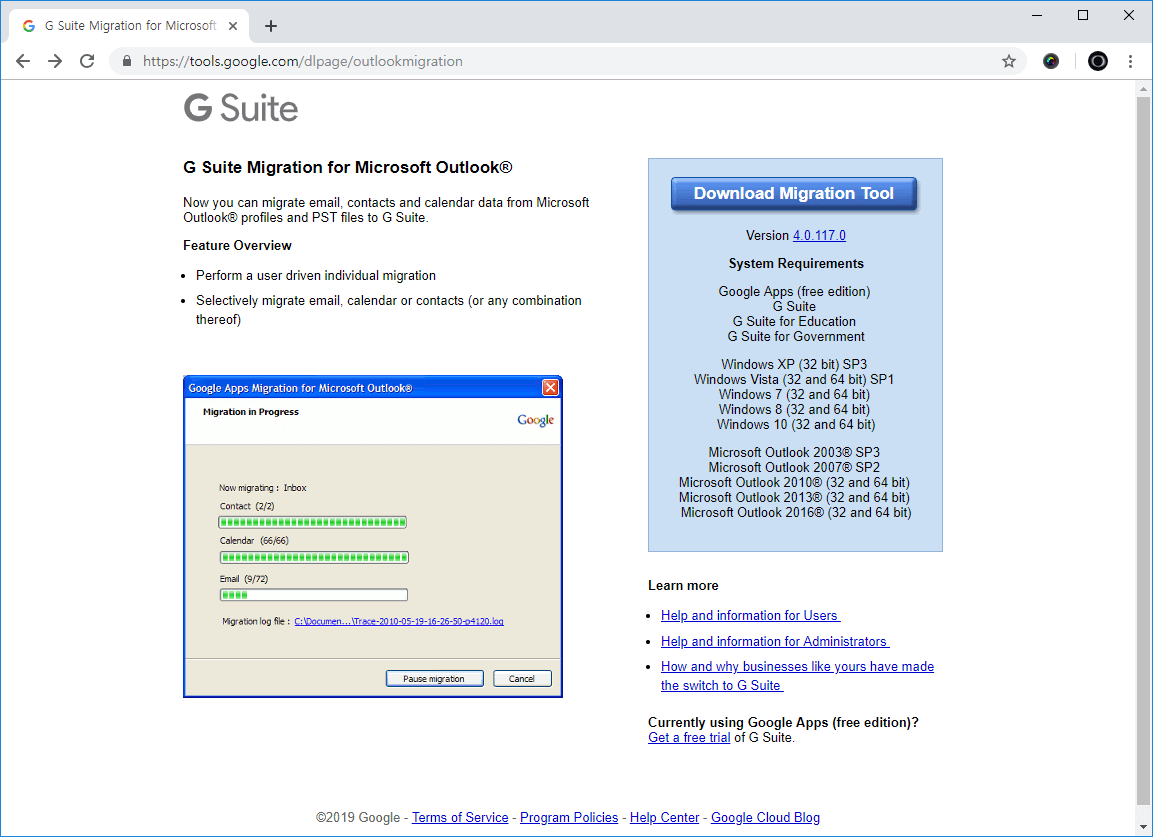Close the G Suite Migration tab
Viewport: 1153px width, 837px height.
coord(233,26)
